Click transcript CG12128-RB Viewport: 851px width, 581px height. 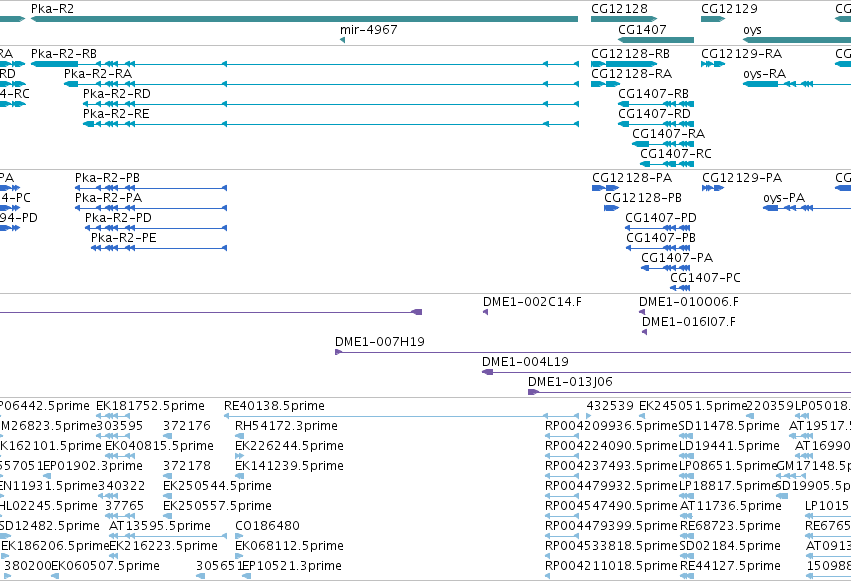point(624,64)
